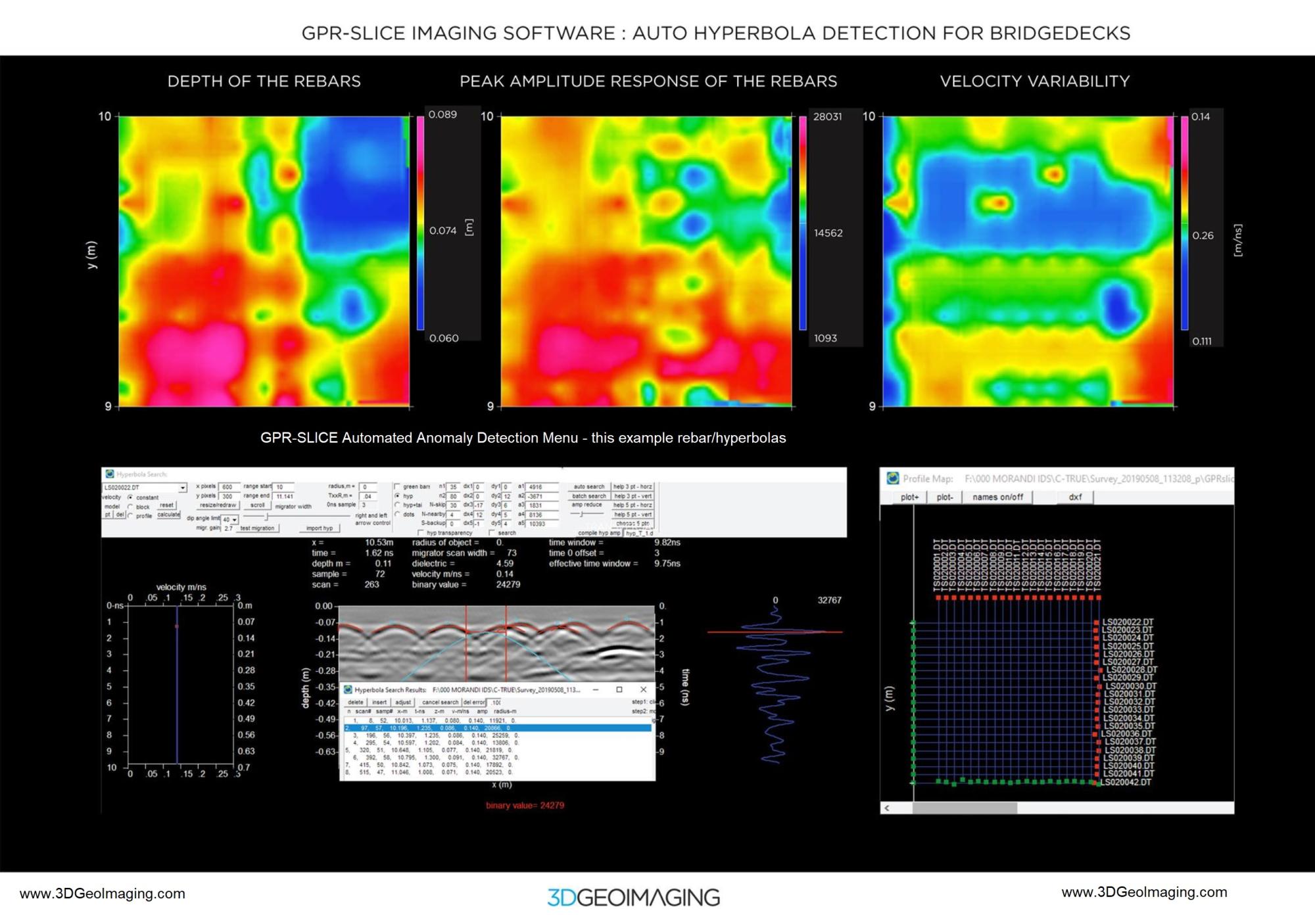Select the profile velocity model radio

(130, 515)
